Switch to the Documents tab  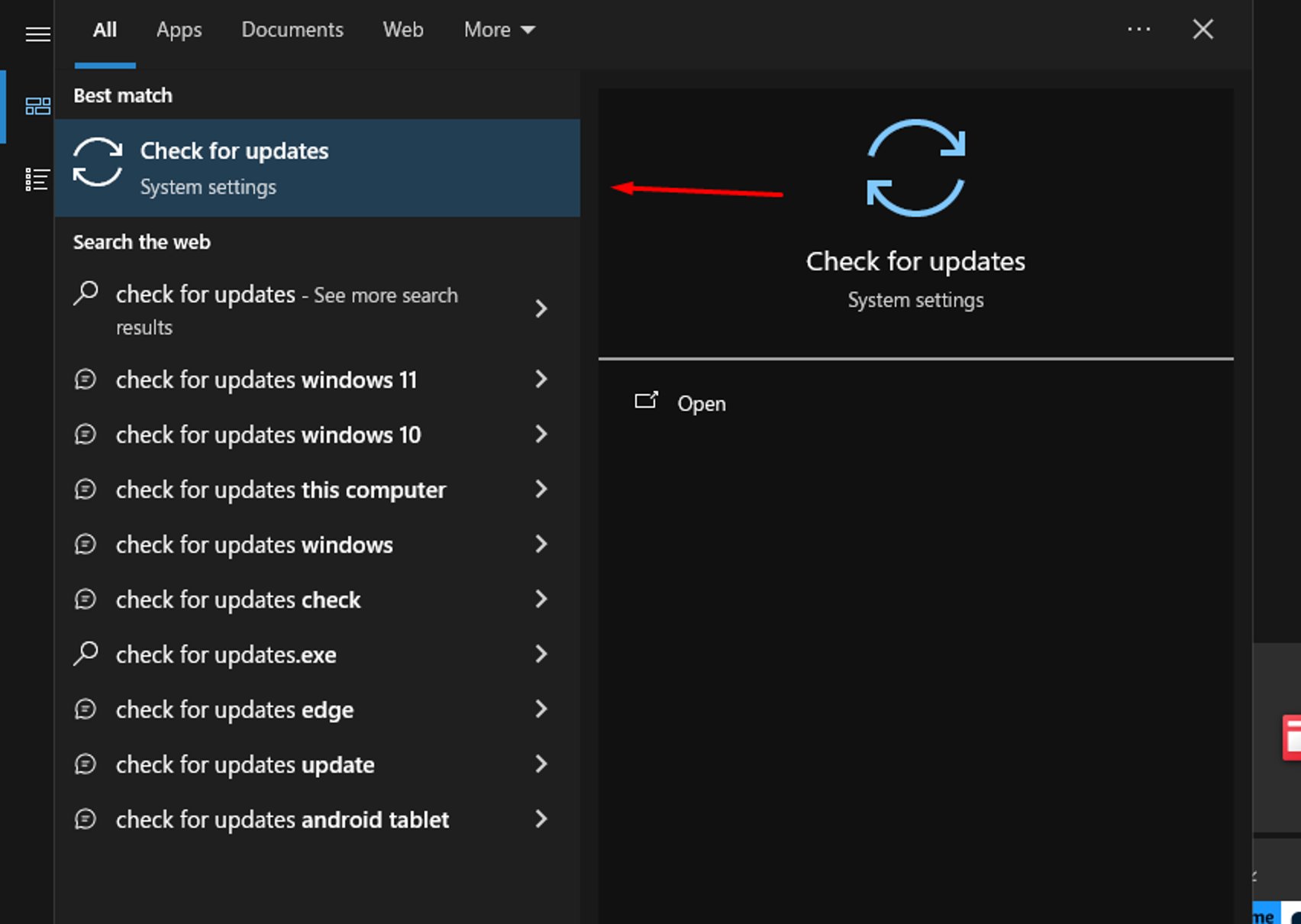(x=292, y=30)
